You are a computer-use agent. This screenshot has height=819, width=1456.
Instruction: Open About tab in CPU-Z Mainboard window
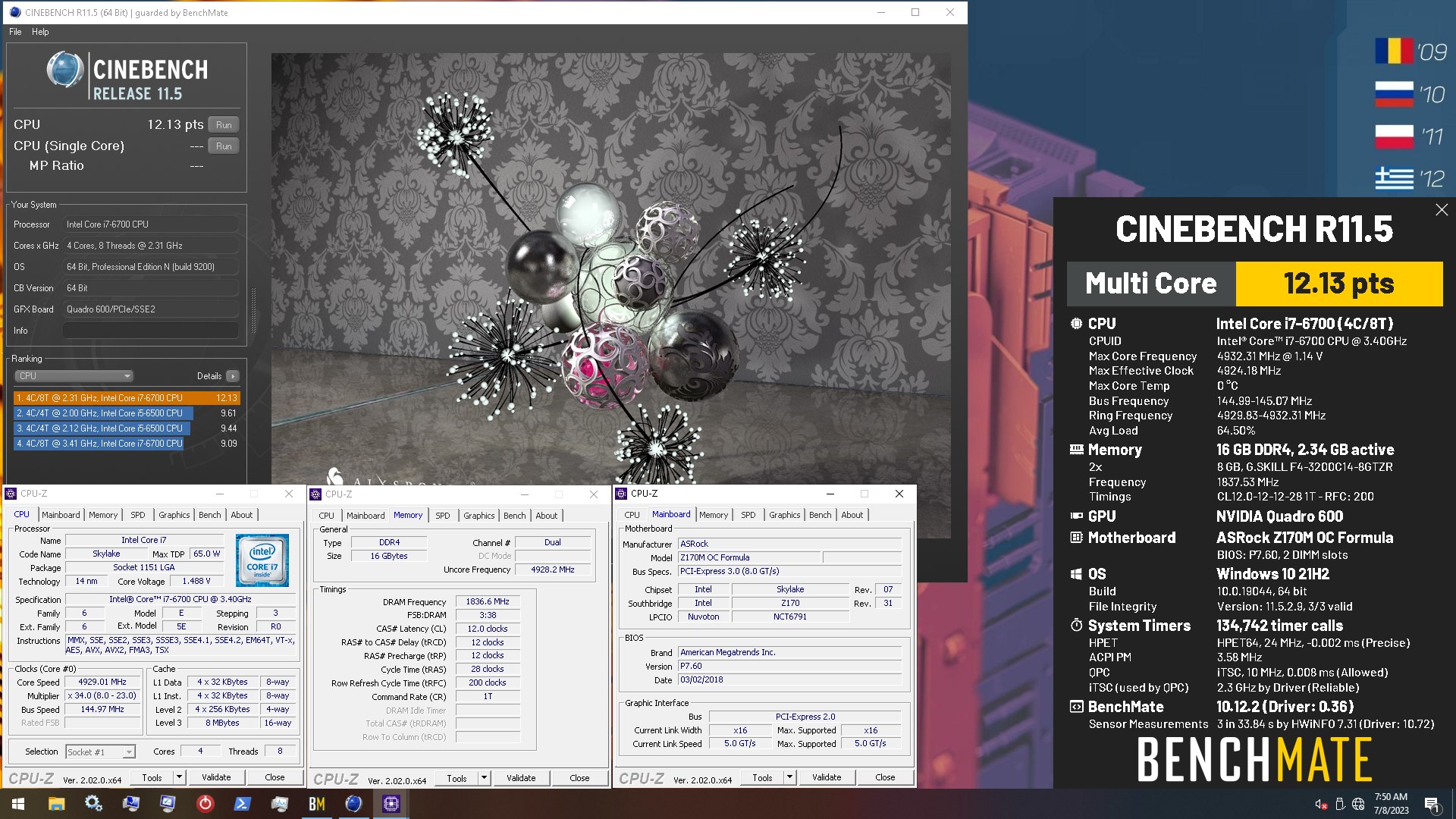click(x=852, y=515)
